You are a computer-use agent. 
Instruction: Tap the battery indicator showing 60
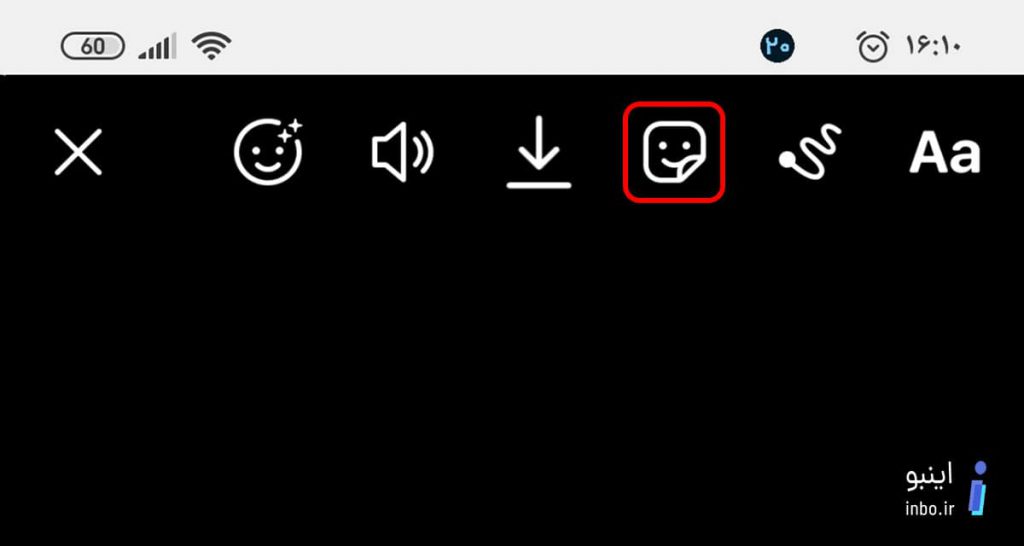93,47
